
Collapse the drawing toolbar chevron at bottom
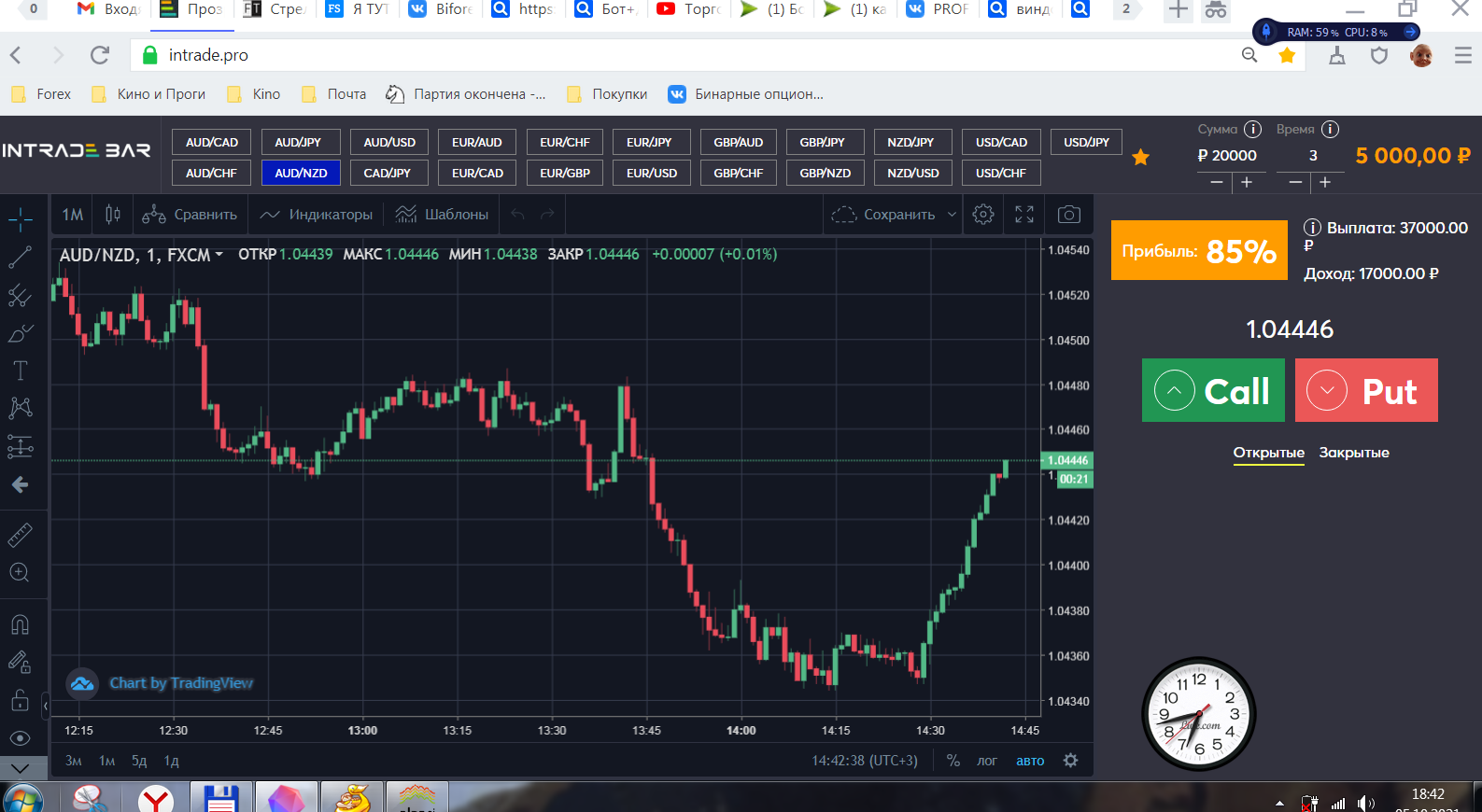(x=21, y=769)
